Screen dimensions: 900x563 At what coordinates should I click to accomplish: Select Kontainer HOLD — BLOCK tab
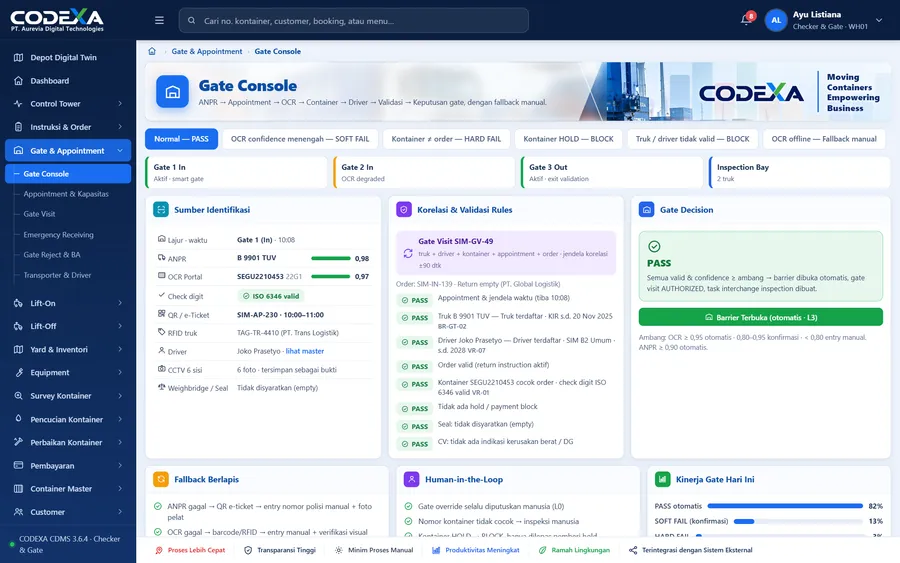tap(568, 139)
